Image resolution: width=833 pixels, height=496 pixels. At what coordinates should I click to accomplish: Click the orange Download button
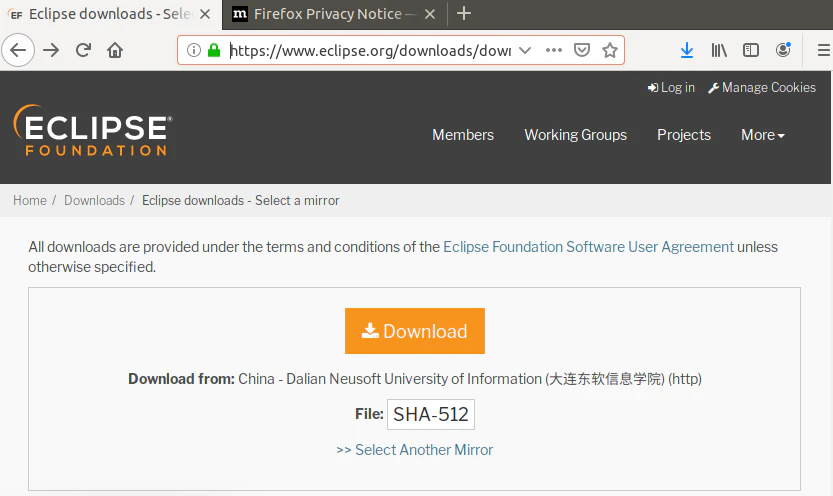[414, 331]
